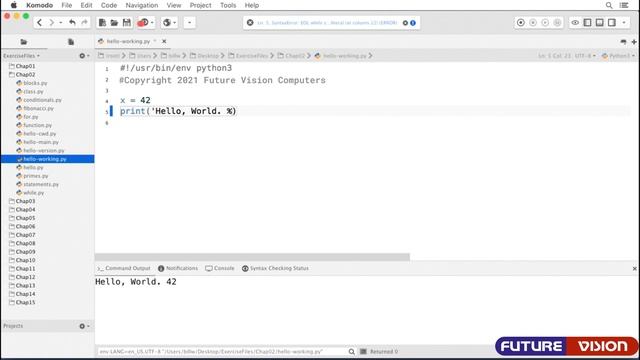The width and height of the screenshot is (640, 360).
Task: Switch to the Command Output tab
Action: pos(124,268)
